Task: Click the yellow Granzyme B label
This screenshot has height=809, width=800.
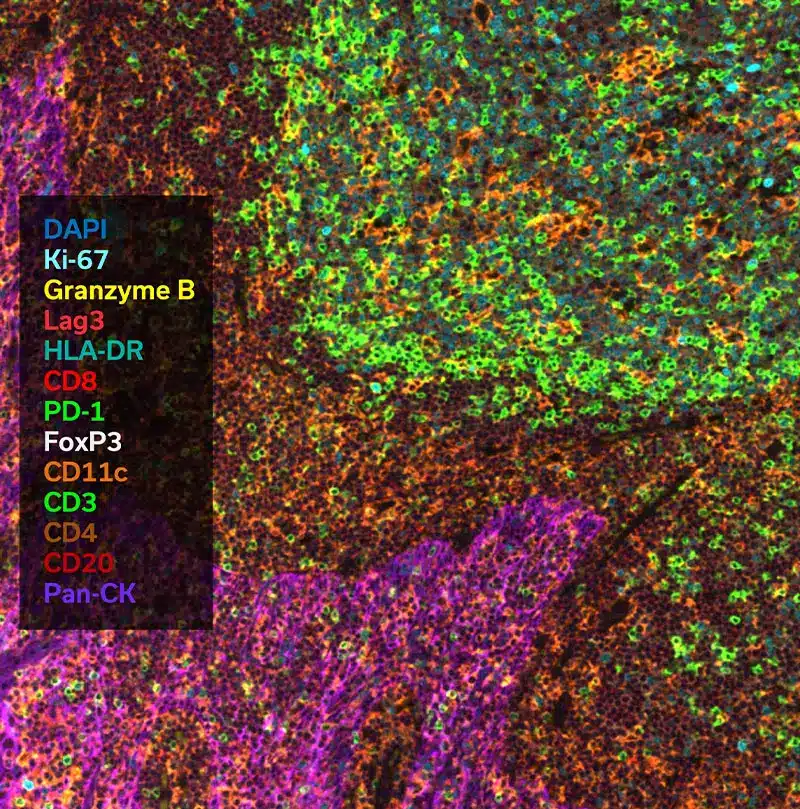Action: point(119,290)
